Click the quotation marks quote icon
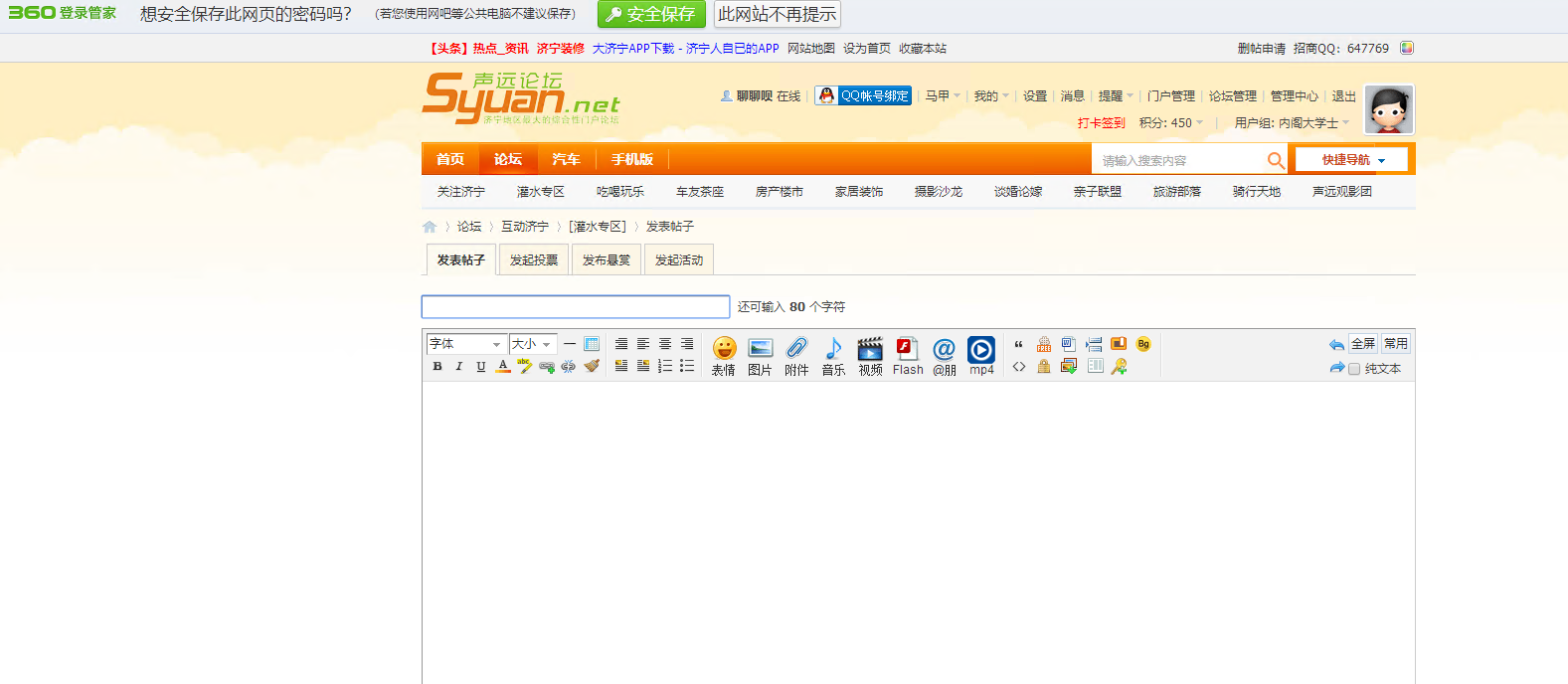Viewport: 1568px width, 684px height. (x=1018, y=344)
